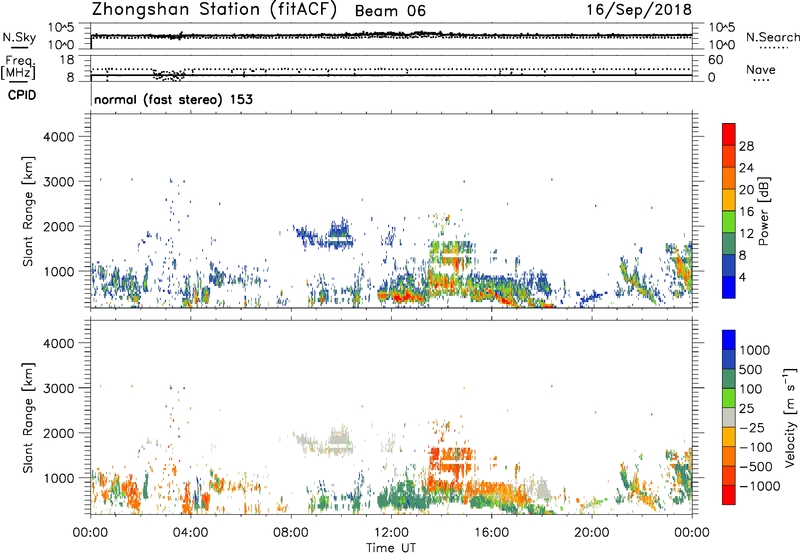800x554 pixels.
Task: Click the title 'Zhongshan Station (fitACF)'
Action: tap(214, 10)
